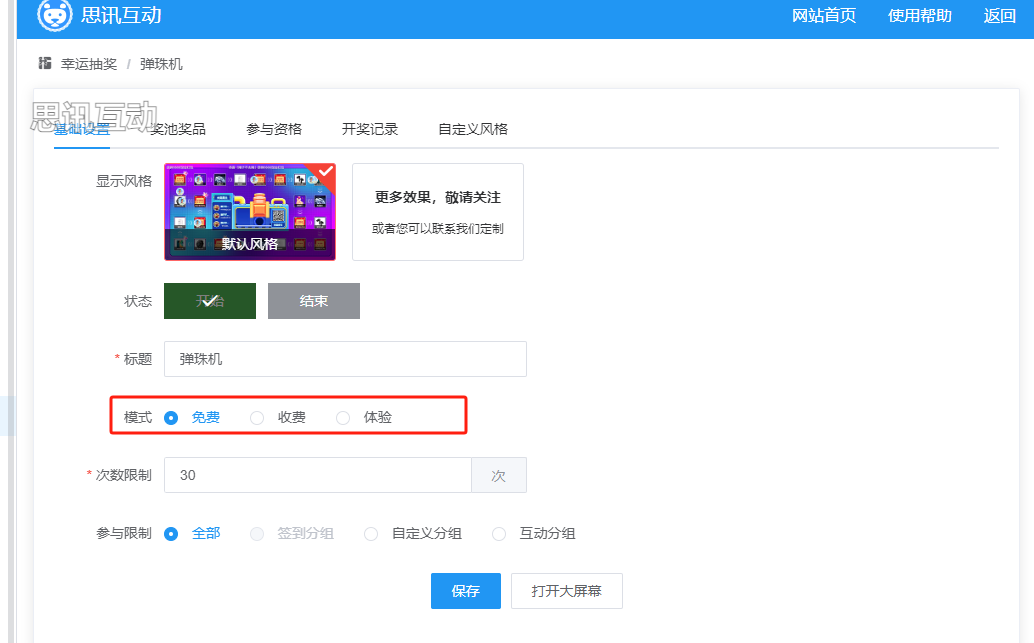Screen dimensions: 1034x643
Task: Choose 互动分组 for 参与限制
Action: click(x=499, y=534)
